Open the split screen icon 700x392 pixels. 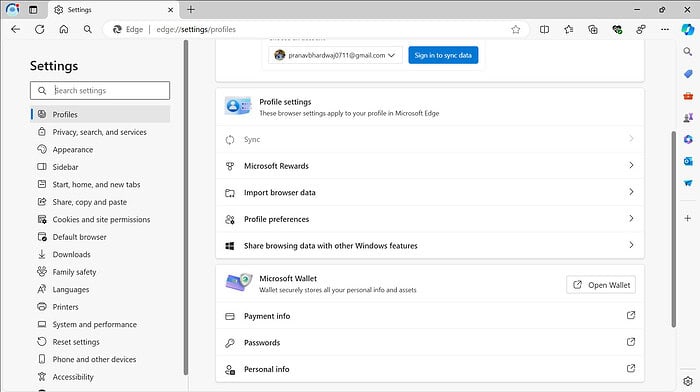coord(544,29)
